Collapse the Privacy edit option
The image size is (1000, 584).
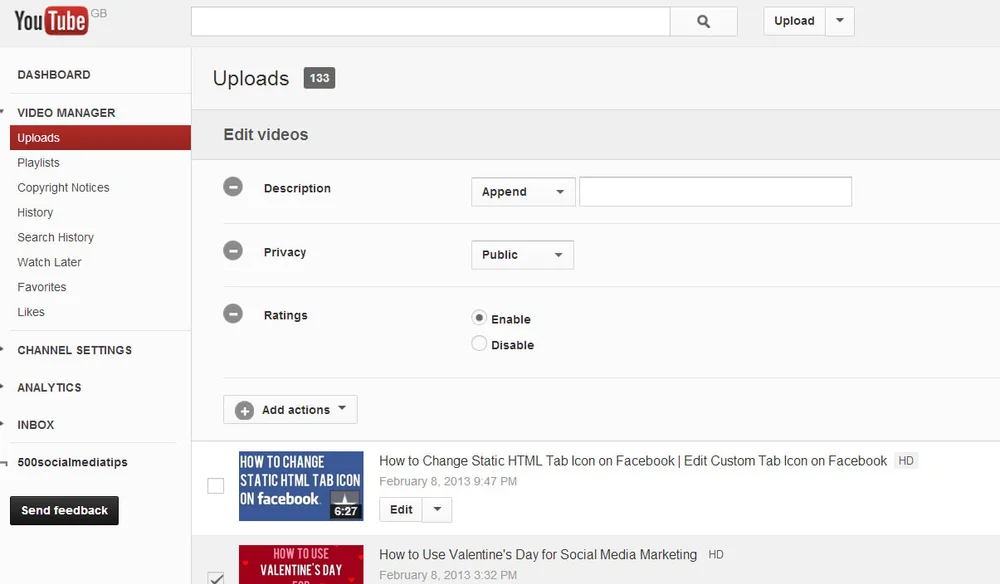point(233,251)
